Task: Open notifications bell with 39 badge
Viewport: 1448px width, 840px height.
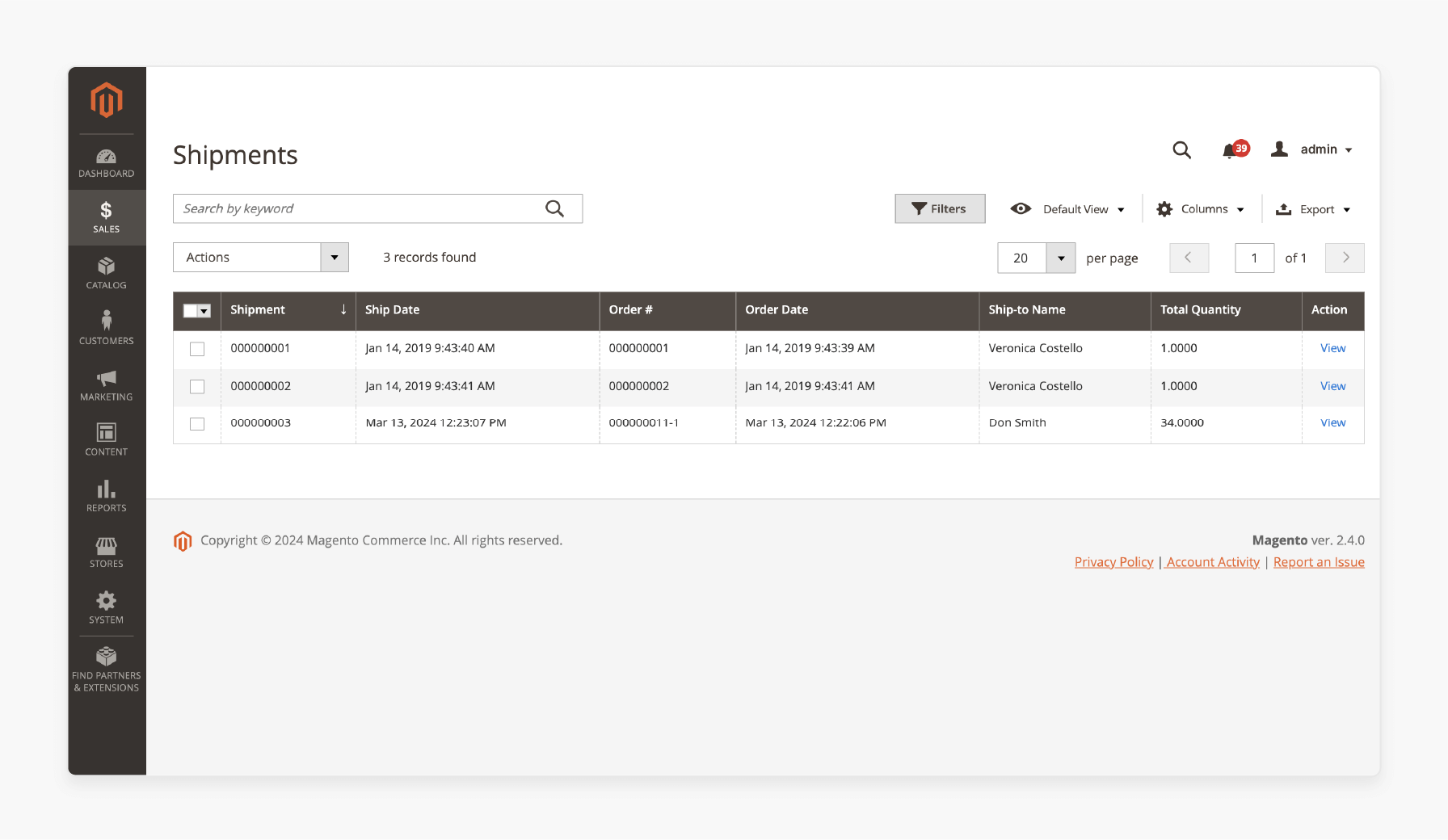Action: (x=1235, y=149)
